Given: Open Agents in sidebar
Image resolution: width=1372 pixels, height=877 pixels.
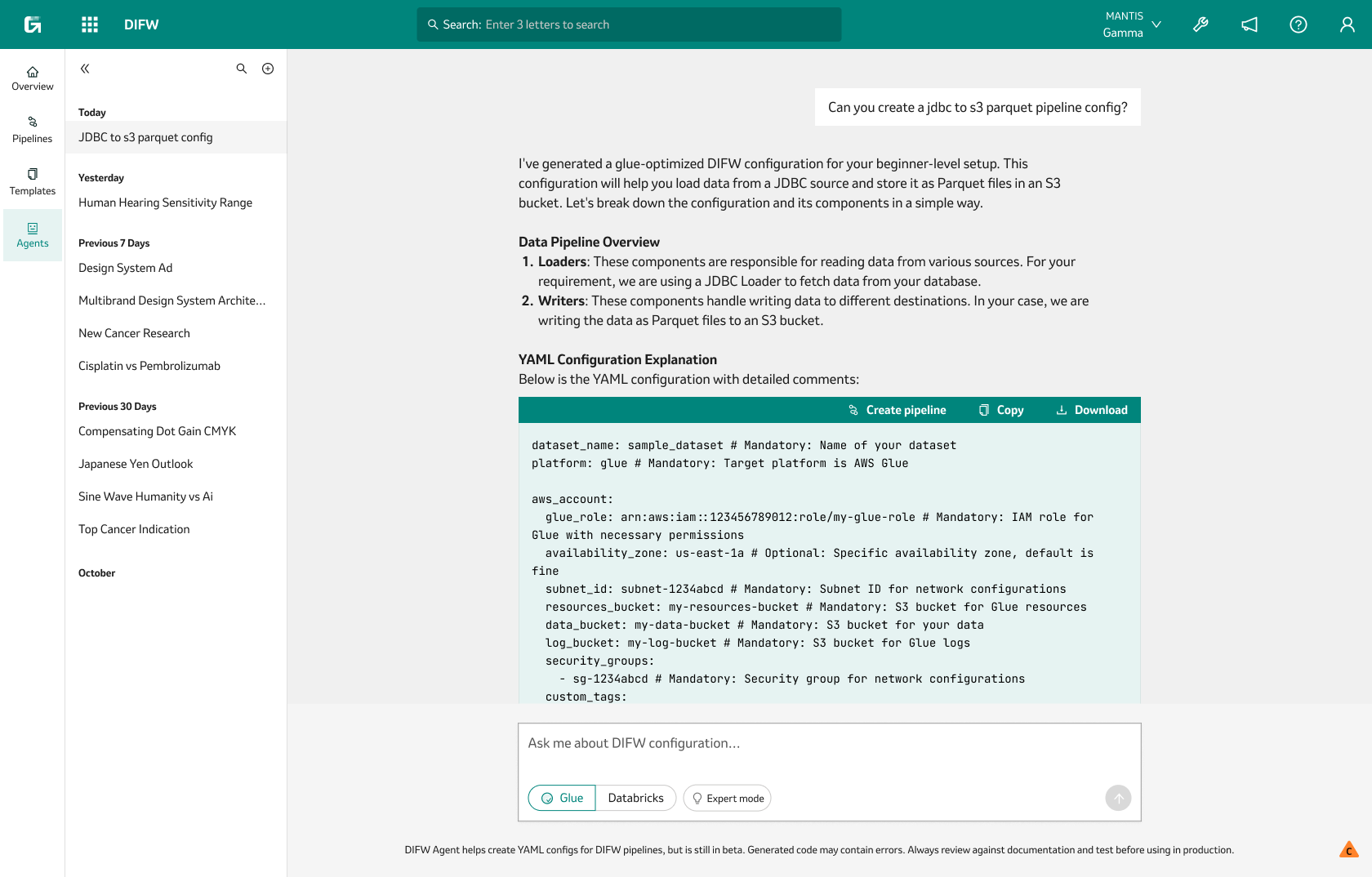Looking at the screenshot, I should (33, 235).
